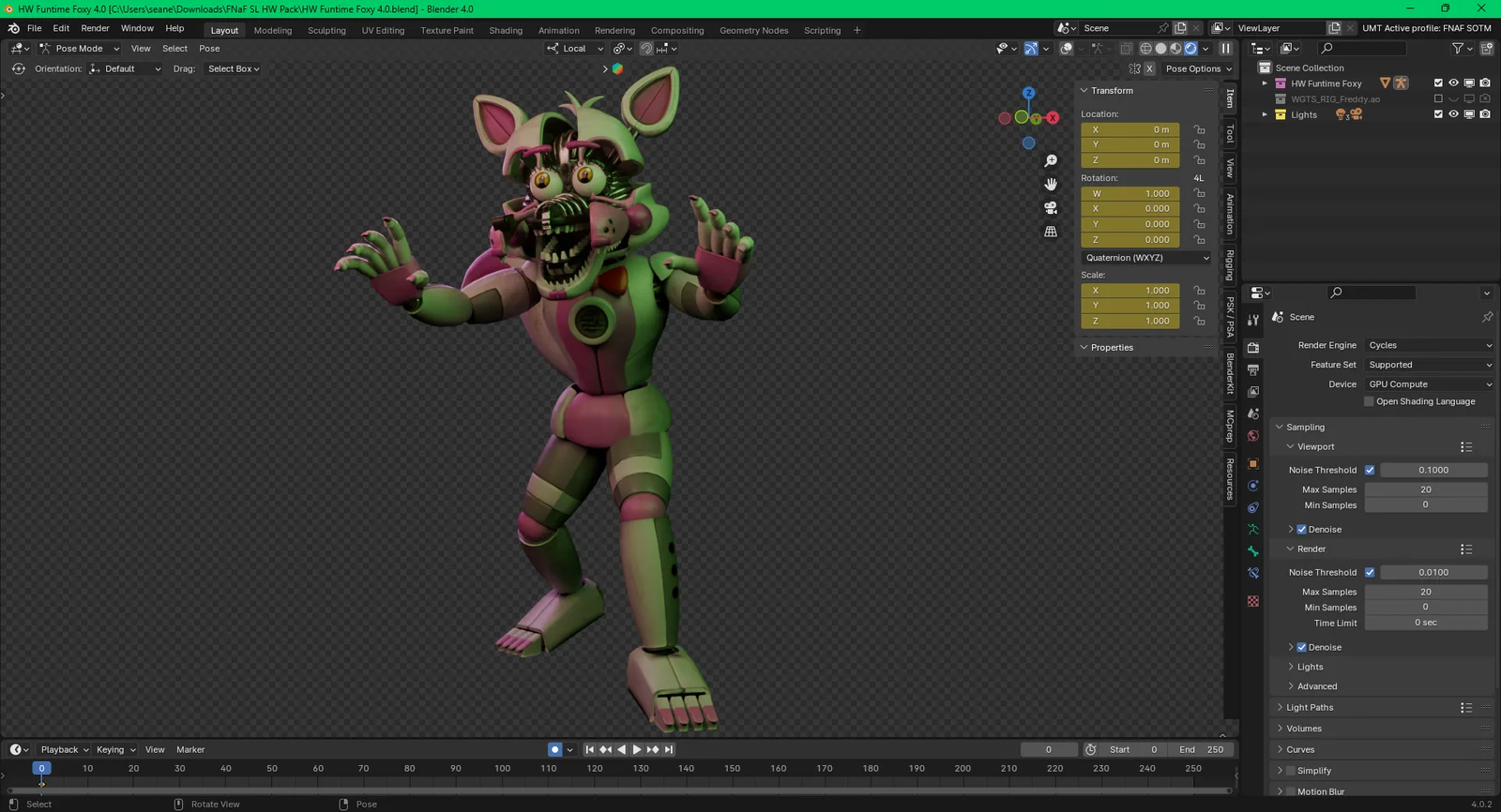Disable render for Lights collection camera icon

(1485, 114)
